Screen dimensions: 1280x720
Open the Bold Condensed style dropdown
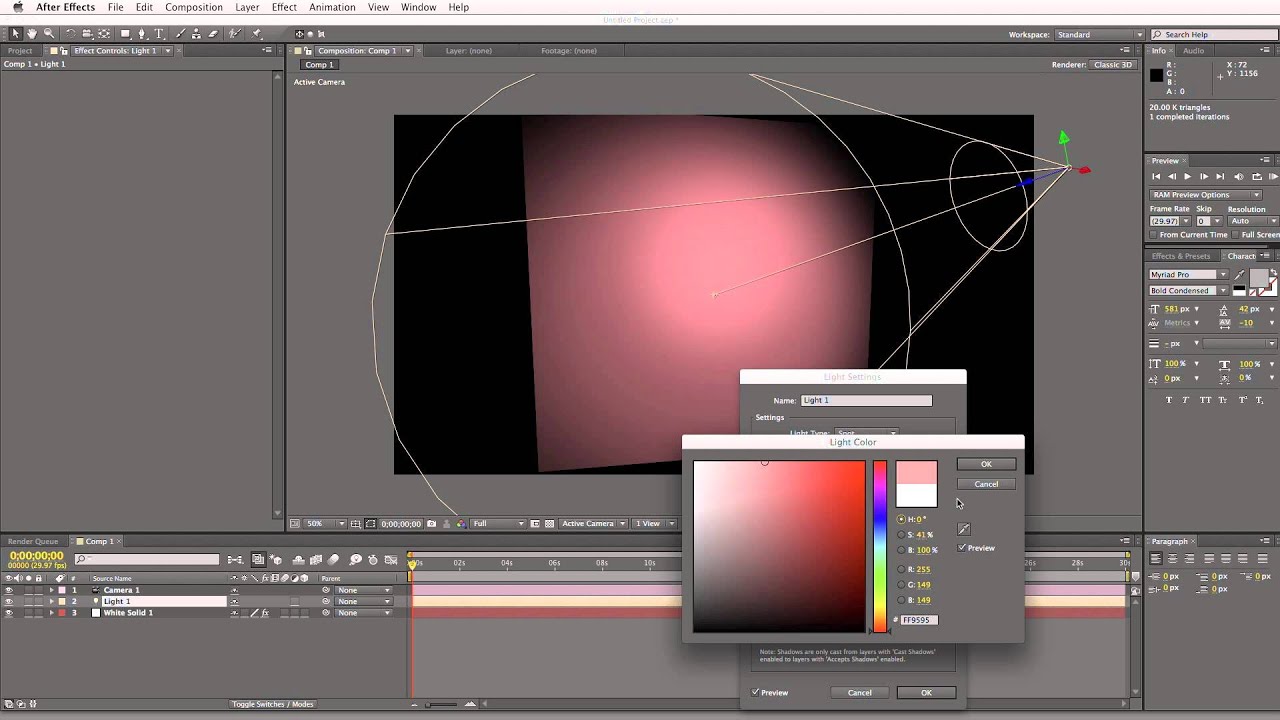click(1188, 291)
